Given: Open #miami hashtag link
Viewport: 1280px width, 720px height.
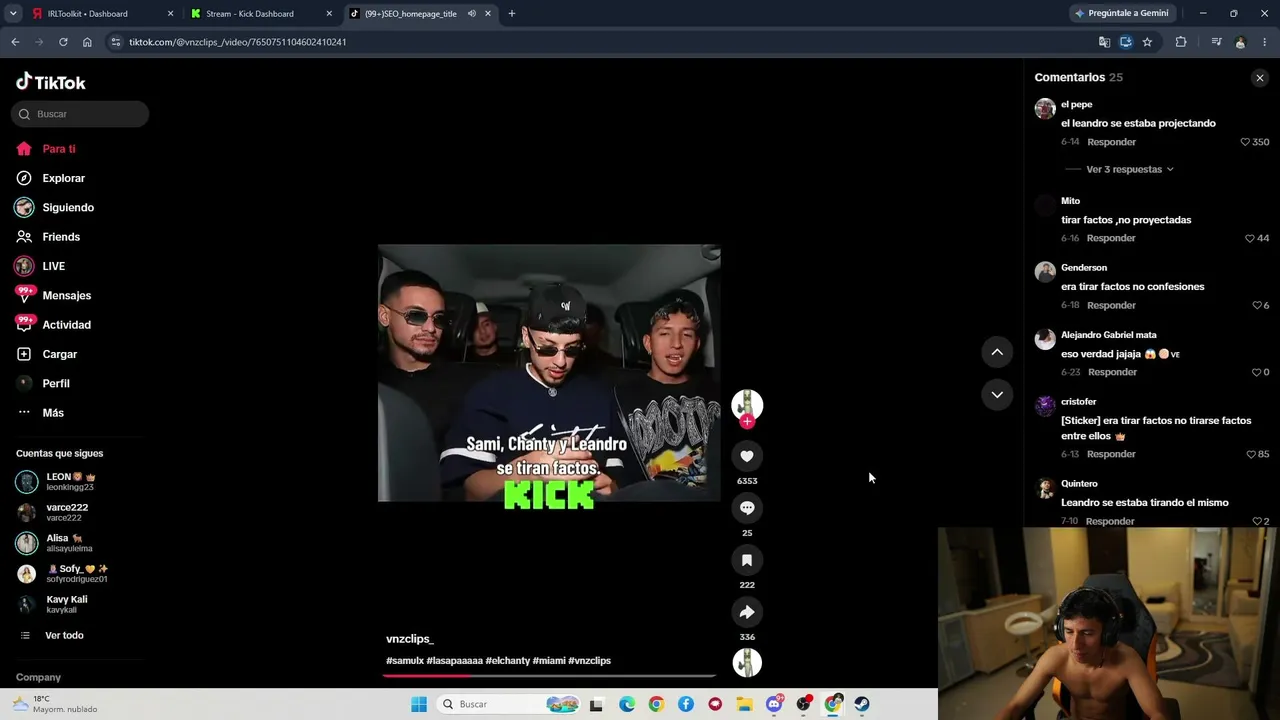Looking at the screenshot, I should tap(549, 661).
